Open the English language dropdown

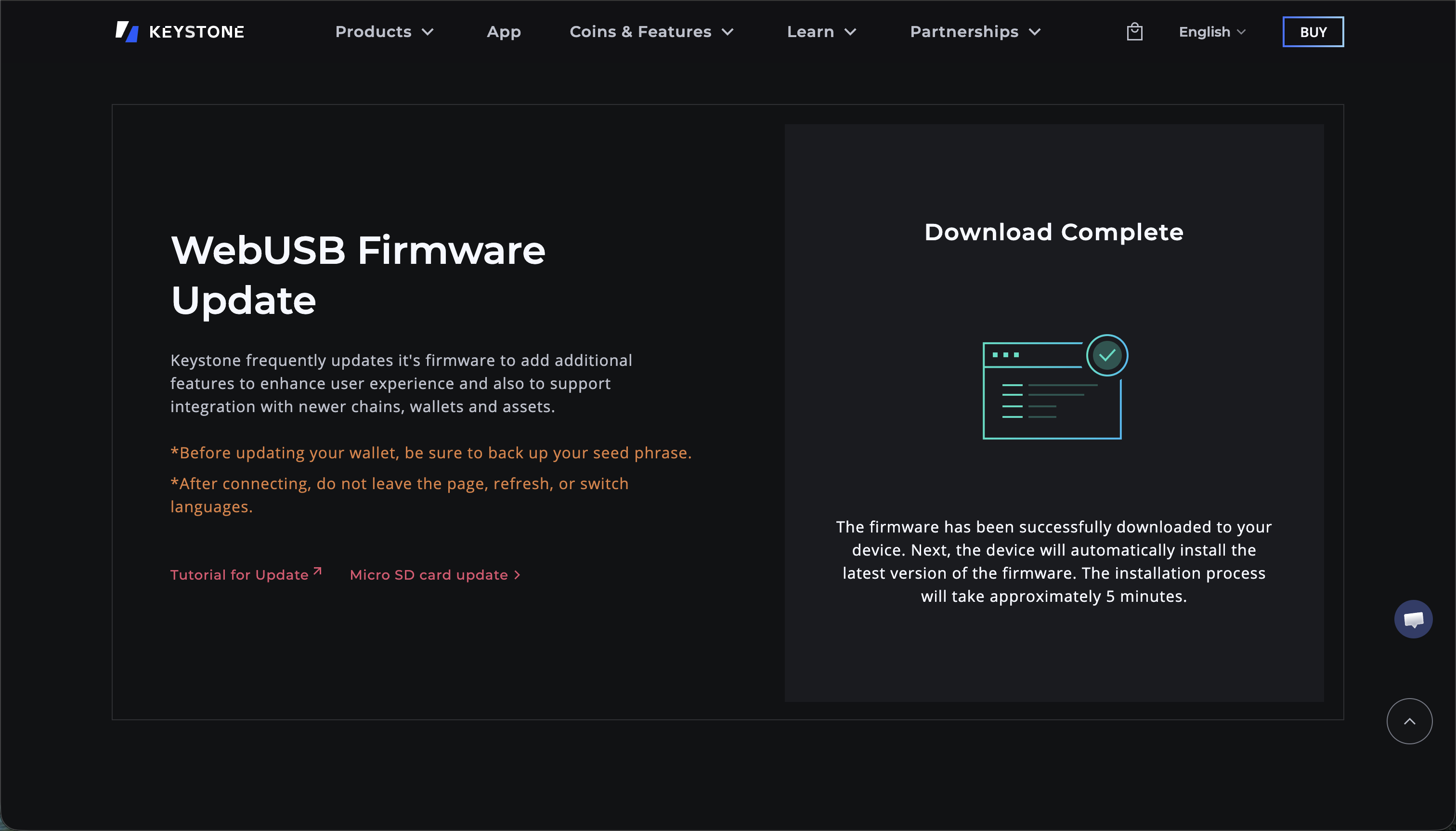pyautogui.click(x=1212, y=32)
